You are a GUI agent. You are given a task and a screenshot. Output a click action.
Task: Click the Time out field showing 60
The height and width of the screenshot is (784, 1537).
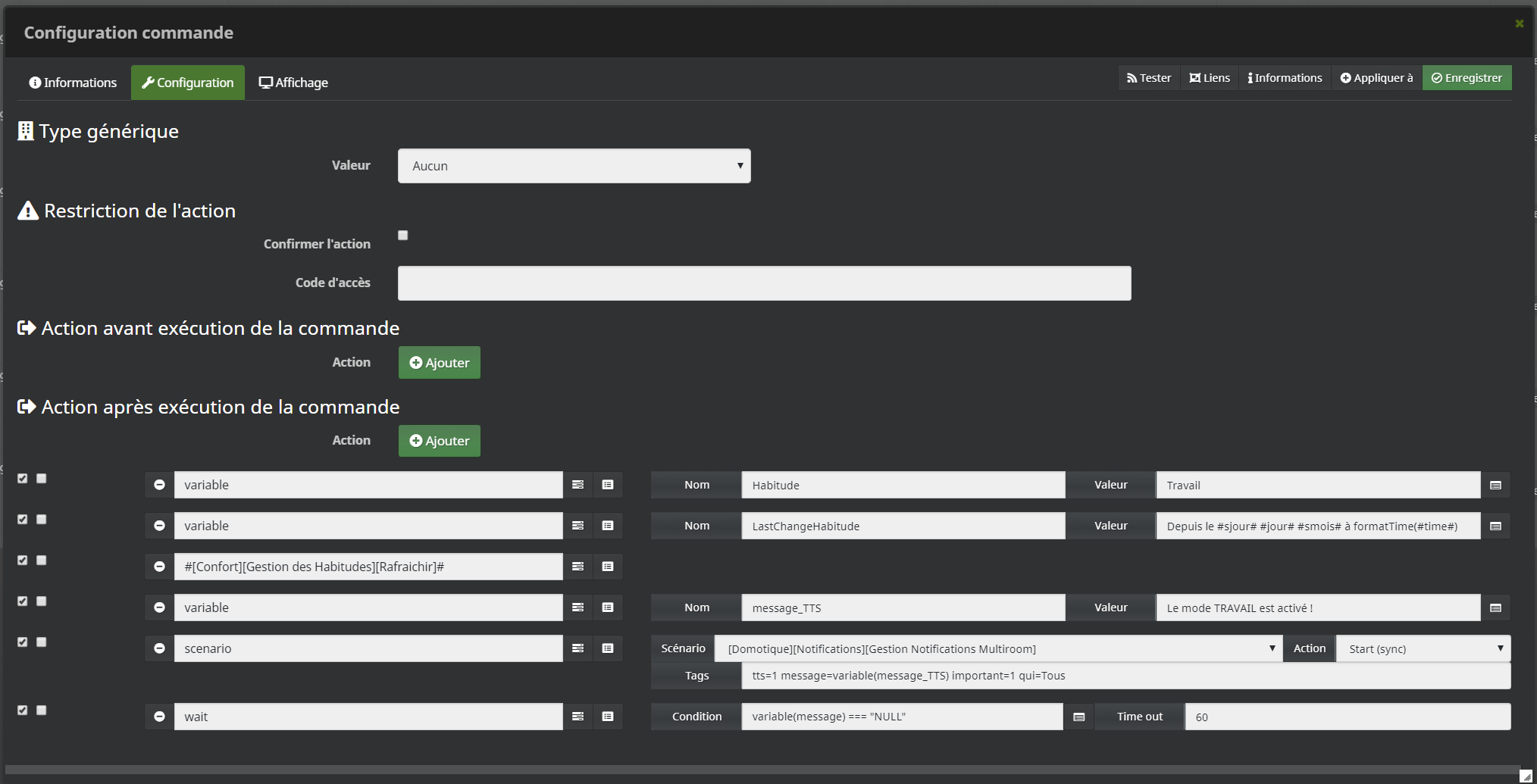pos(1348,717)
